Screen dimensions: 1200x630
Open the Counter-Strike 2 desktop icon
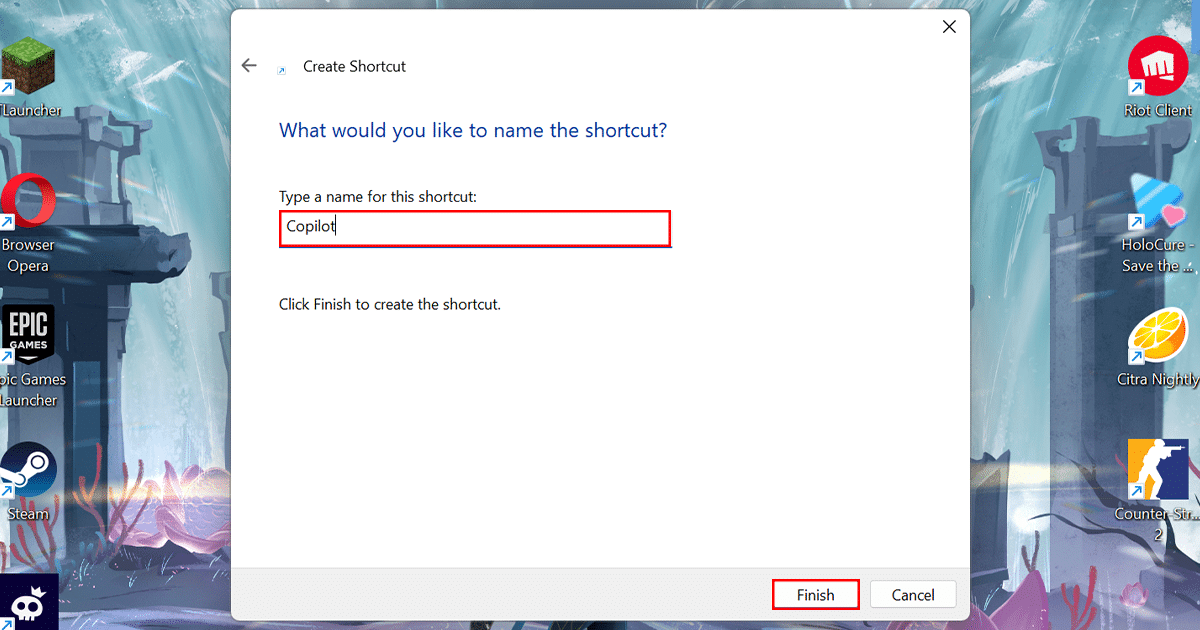point(1158,491)
